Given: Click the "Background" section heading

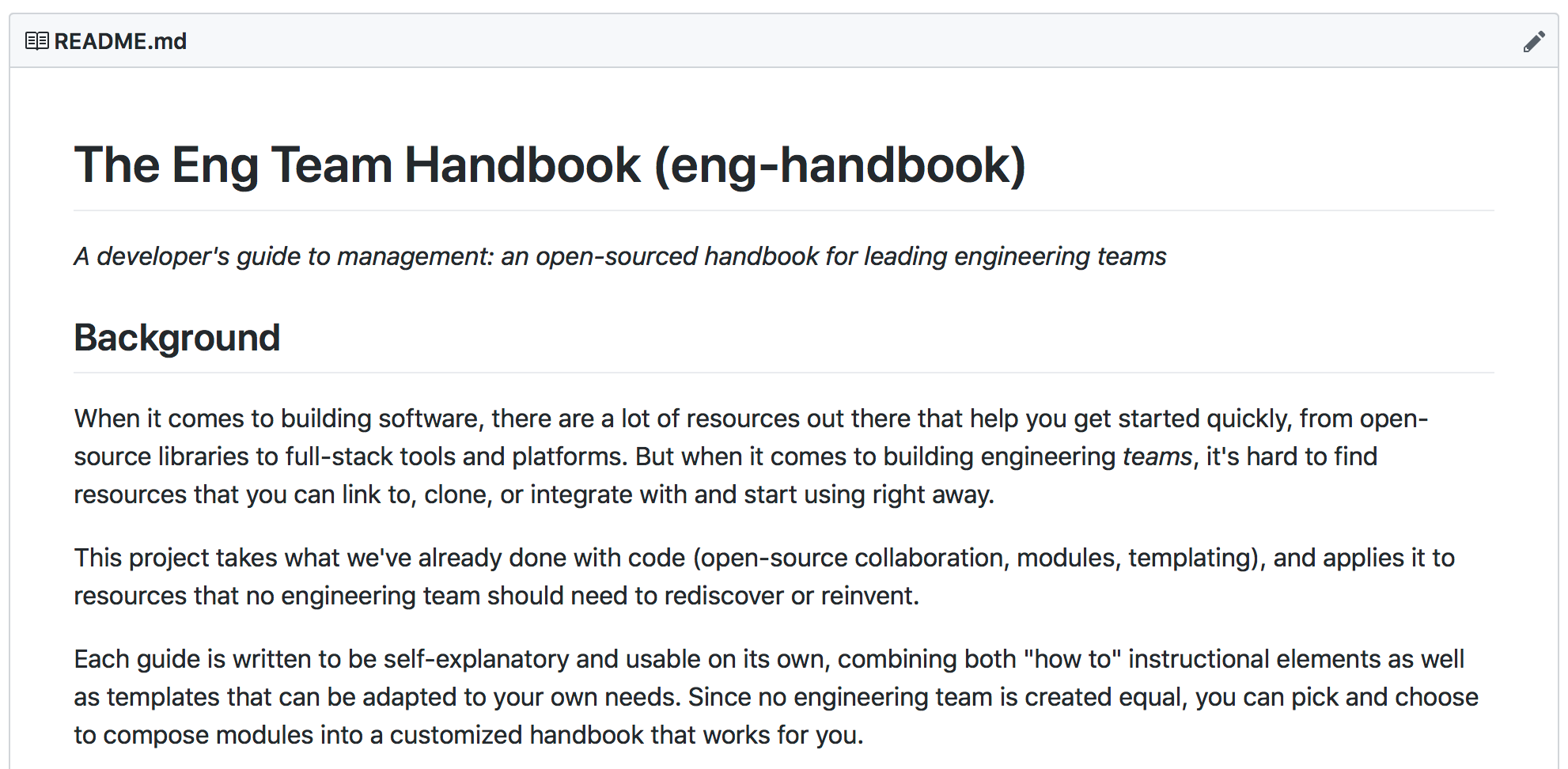Looking at the screenshot, I should tap(177, 338).
